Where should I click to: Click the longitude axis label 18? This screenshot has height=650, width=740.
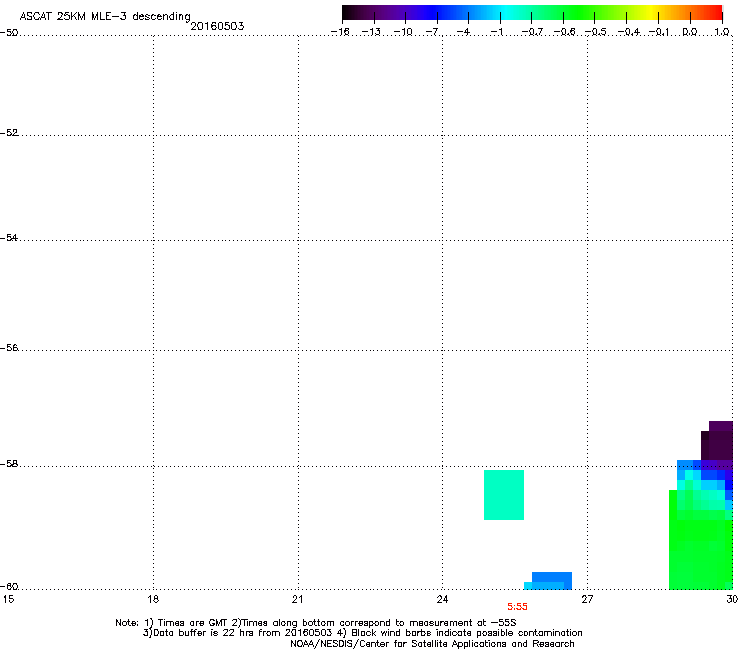click(x=153, y=599)
